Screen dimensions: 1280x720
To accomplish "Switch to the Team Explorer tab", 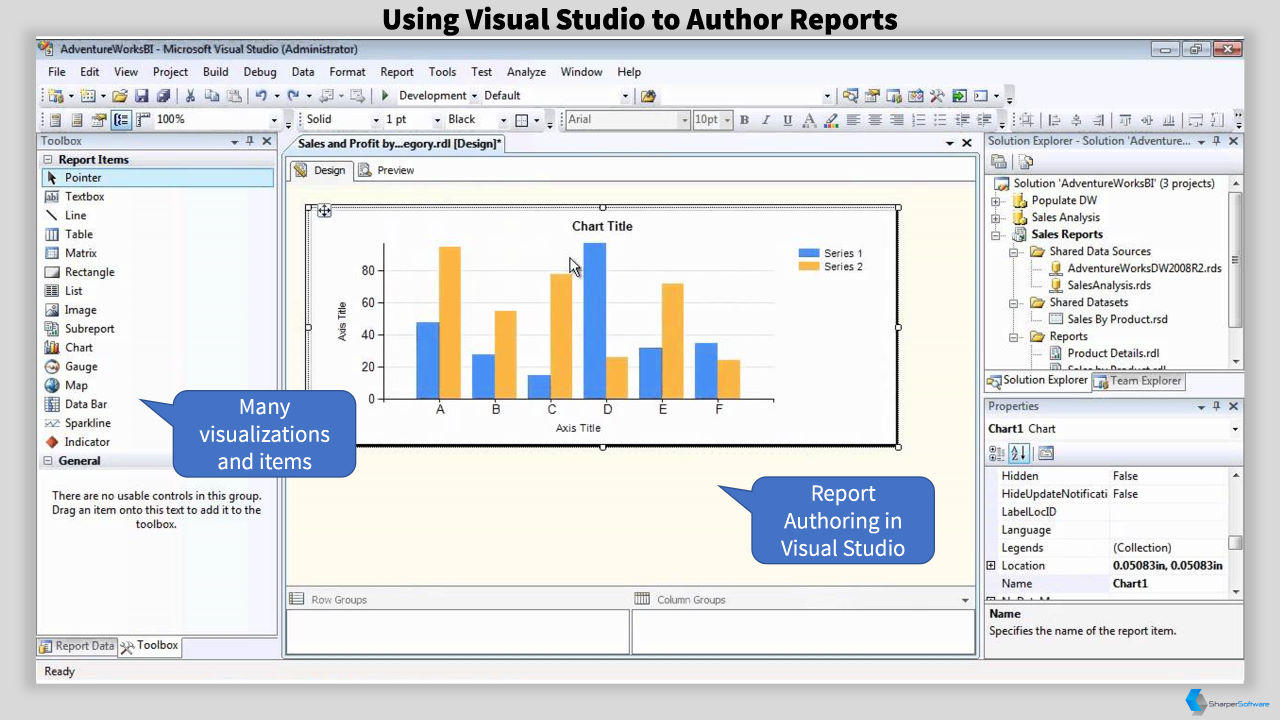I will [x=1137, y=381].
